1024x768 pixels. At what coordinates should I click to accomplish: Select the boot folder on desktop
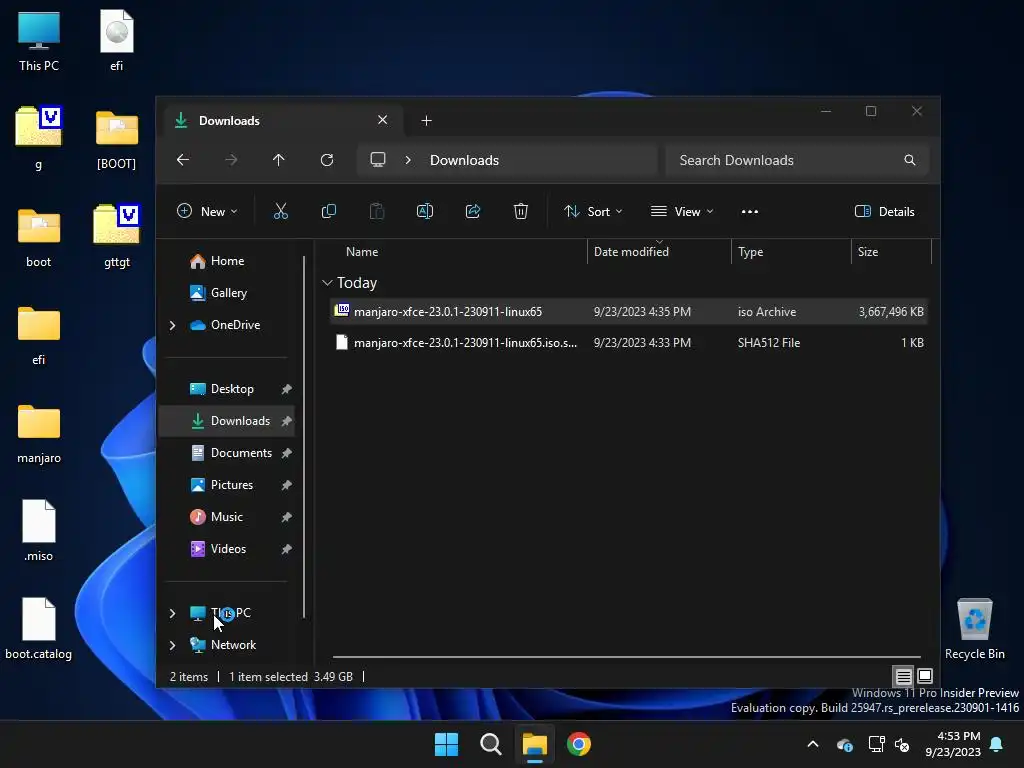(x=39, y=238)
